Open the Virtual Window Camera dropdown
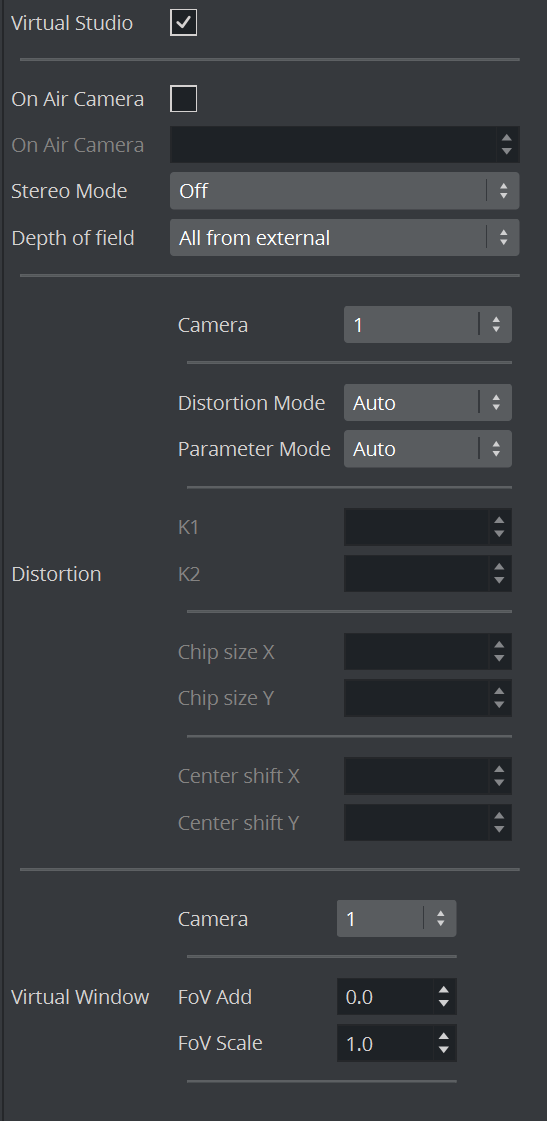This screenshot has width=547, height=1121. click(397, 919)
